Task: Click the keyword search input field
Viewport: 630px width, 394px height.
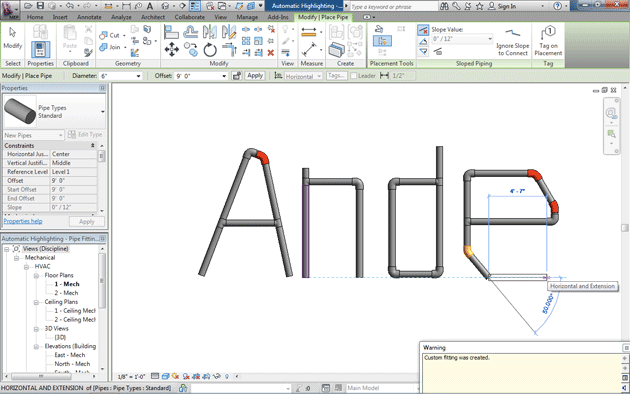Action: coord(393,6)
